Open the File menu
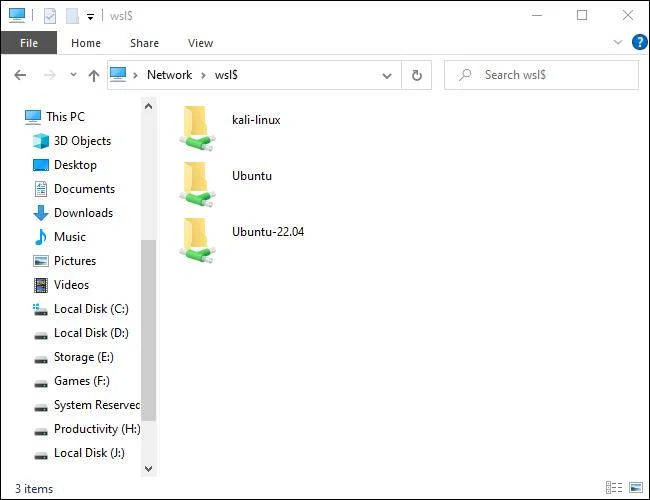 pos(29,43)
